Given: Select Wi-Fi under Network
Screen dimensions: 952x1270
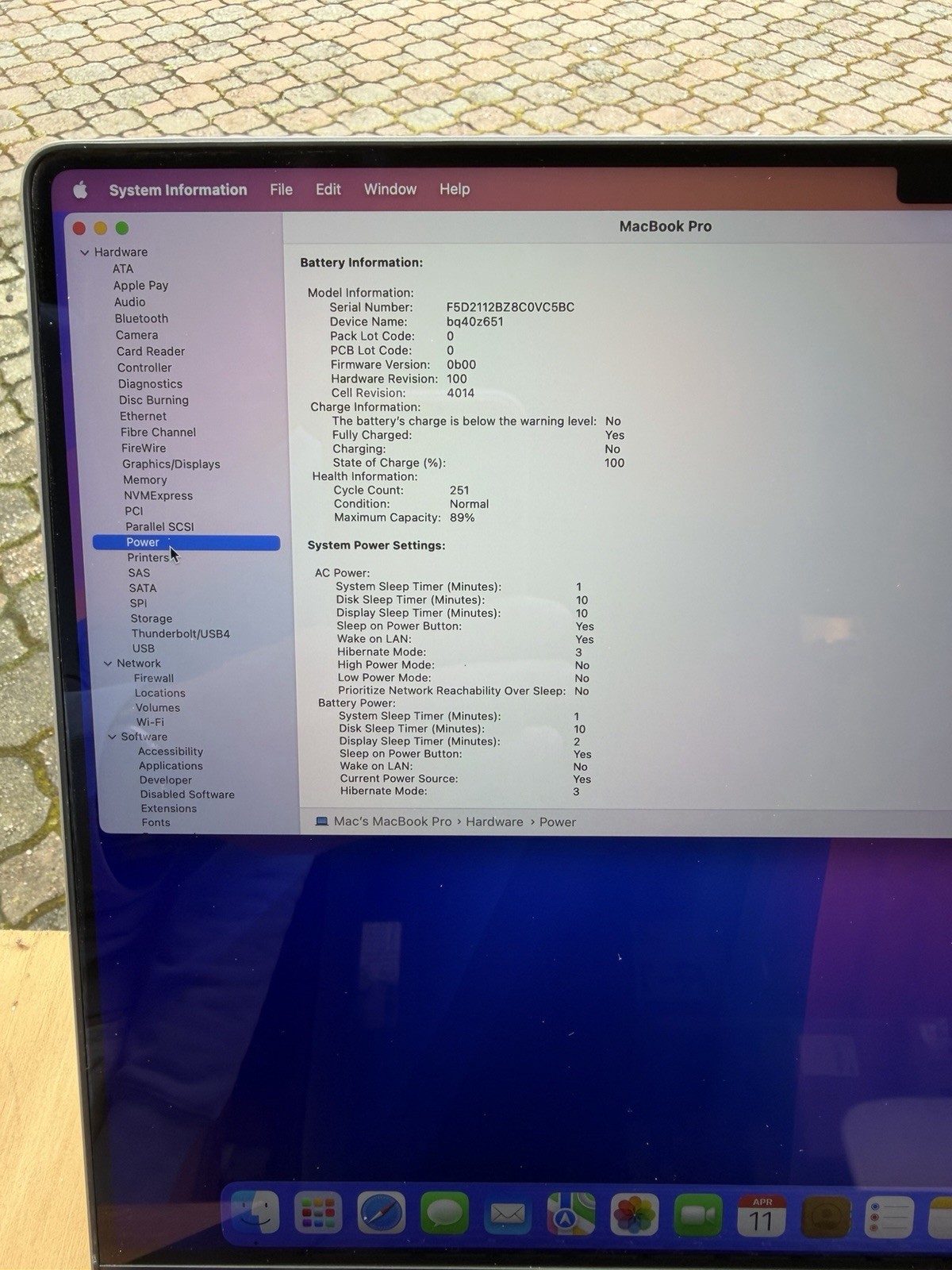Looking at the screenshot, I should pyautogui.click(x=150, y=722).
